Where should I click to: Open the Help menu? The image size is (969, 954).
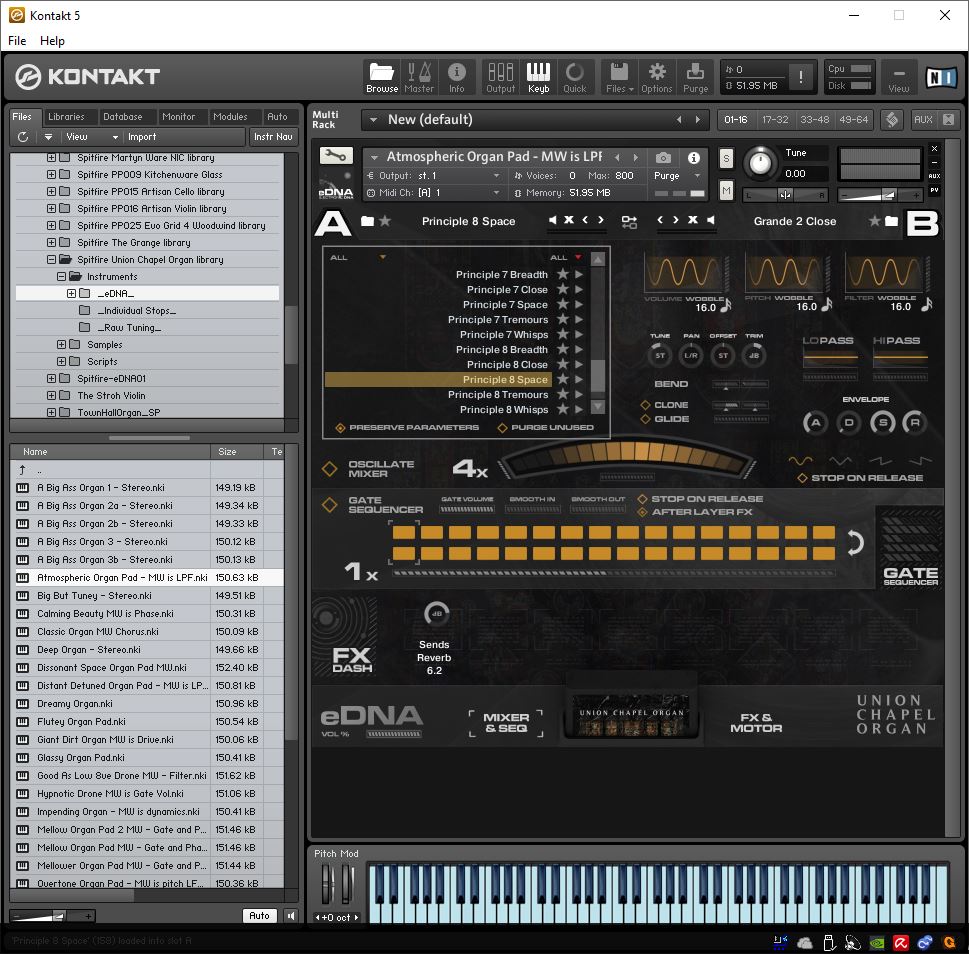coord(52,41)
